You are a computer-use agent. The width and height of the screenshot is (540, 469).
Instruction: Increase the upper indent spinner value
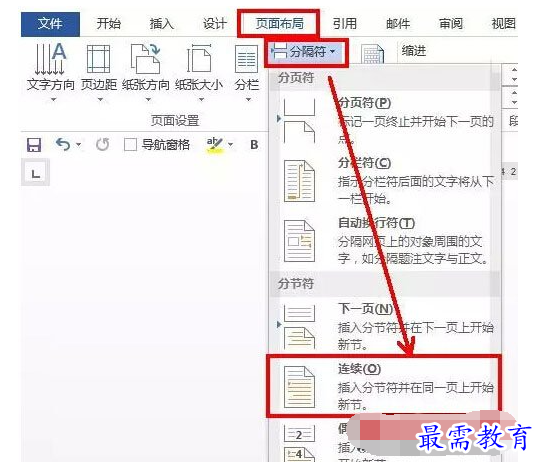point(514,70)
